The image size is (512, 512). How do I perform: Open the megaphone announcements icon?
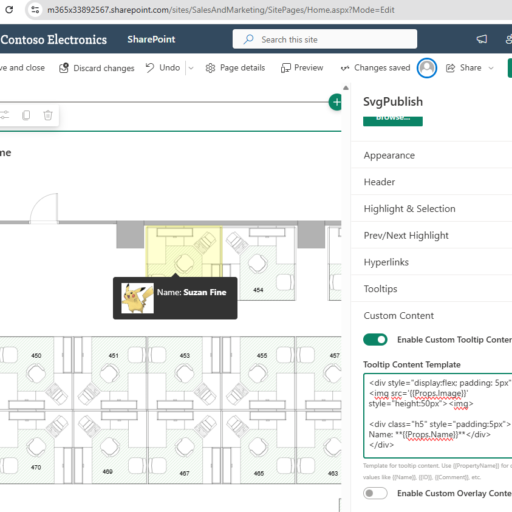(x=482, y=39)
